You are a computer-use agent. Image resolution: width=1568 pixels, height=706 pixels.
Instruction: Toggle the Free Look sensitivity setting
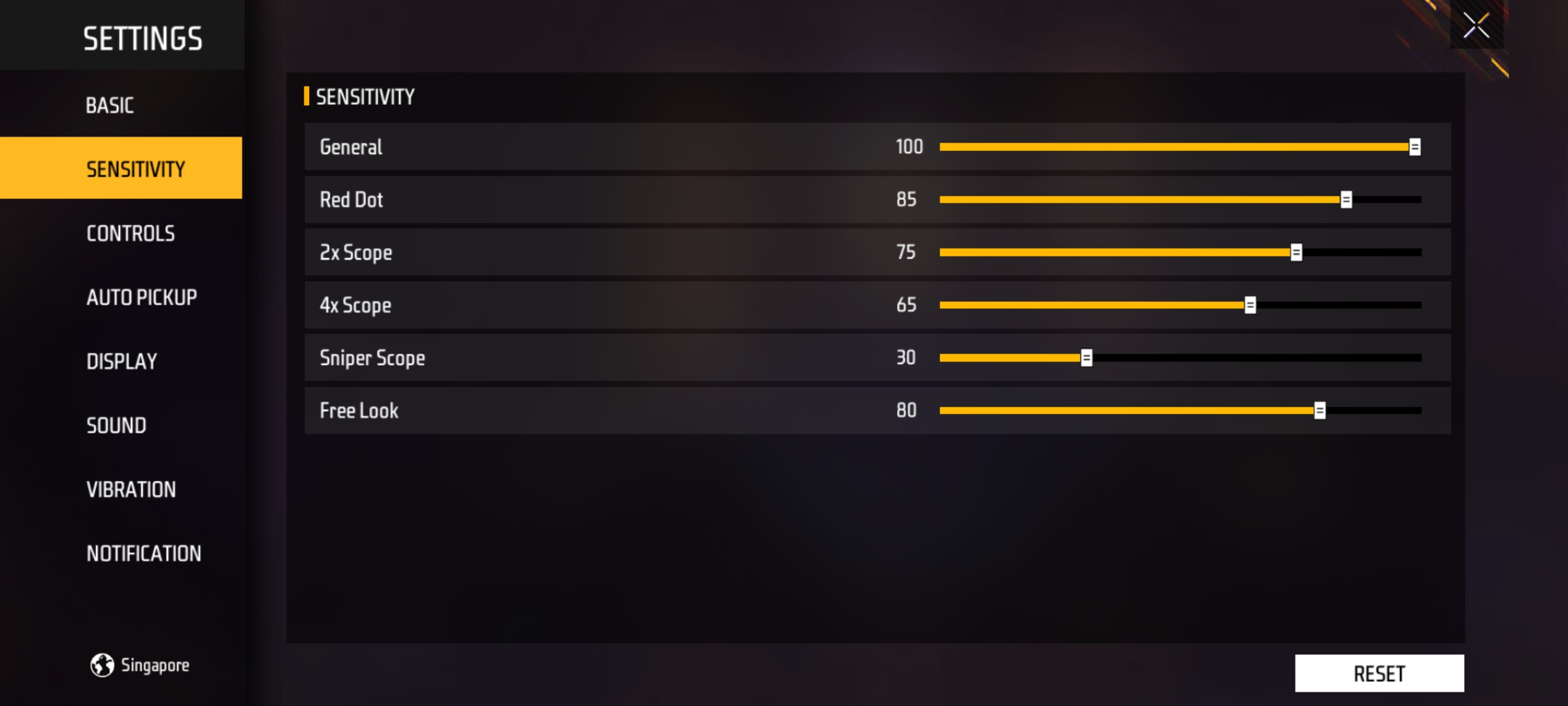tap(1325, 411)
